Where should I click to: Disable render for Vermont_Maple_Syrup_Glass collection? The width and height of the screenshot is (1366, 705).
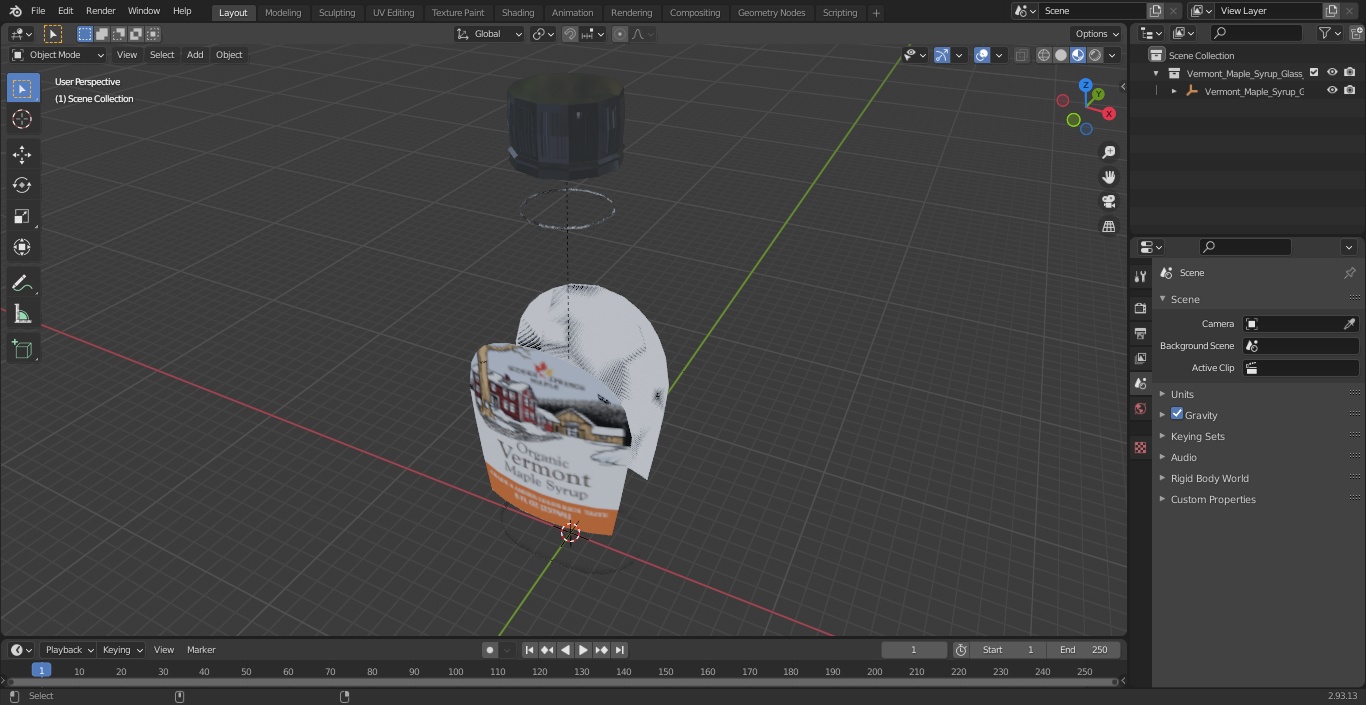[1350, 73]
